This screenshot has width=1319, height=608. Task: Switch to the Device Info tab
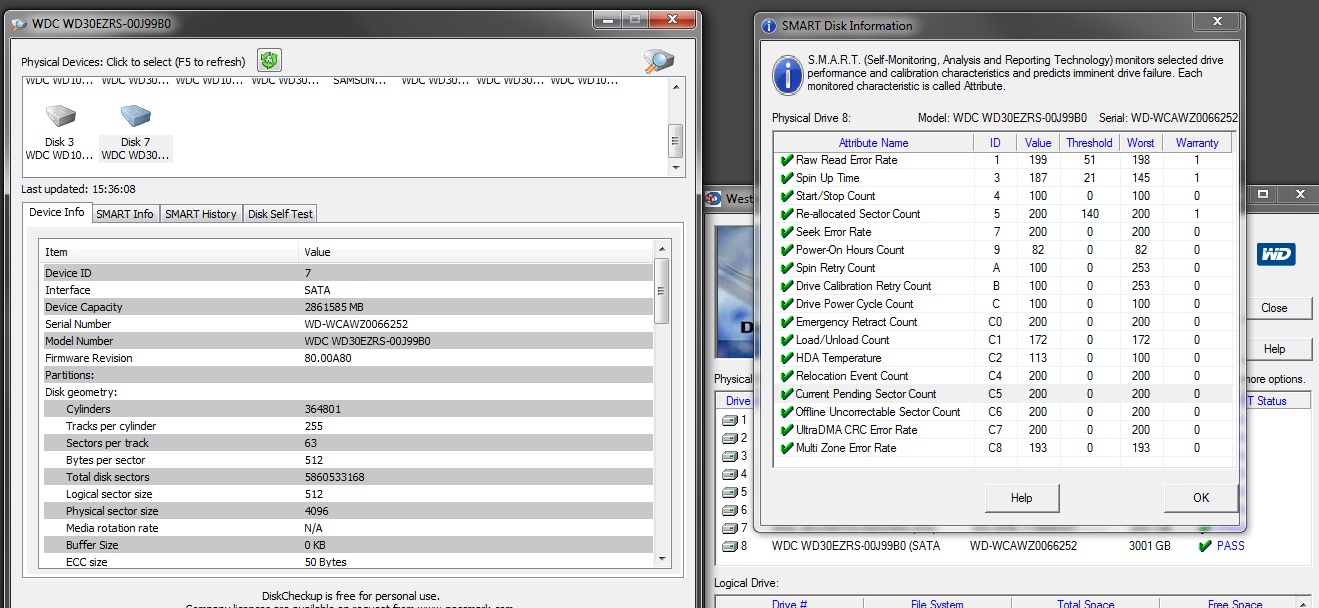point(57,213)
